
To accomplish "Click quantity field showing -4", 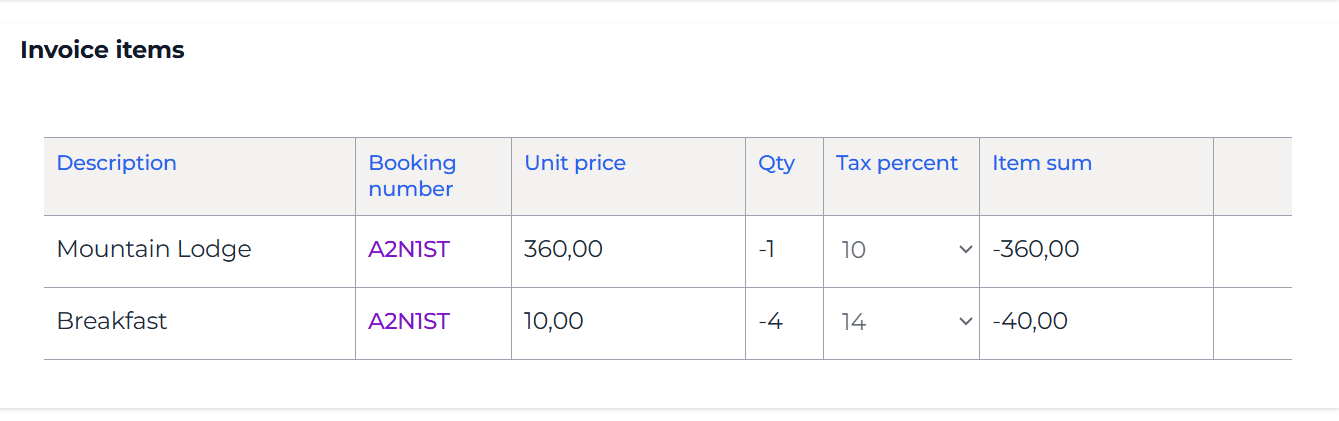I will (770, 322).
